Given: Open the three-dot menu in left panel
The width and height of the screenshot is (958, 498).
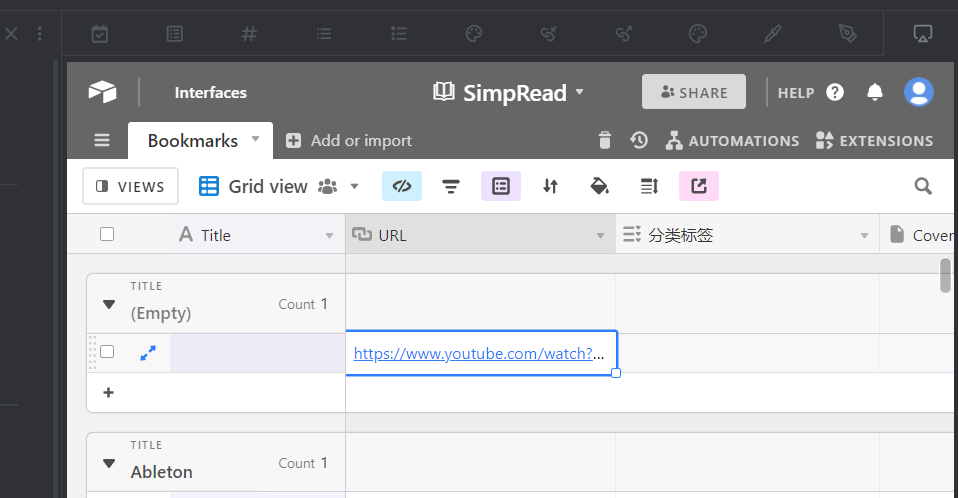Looking at the screenshot, I should [40, 34].
